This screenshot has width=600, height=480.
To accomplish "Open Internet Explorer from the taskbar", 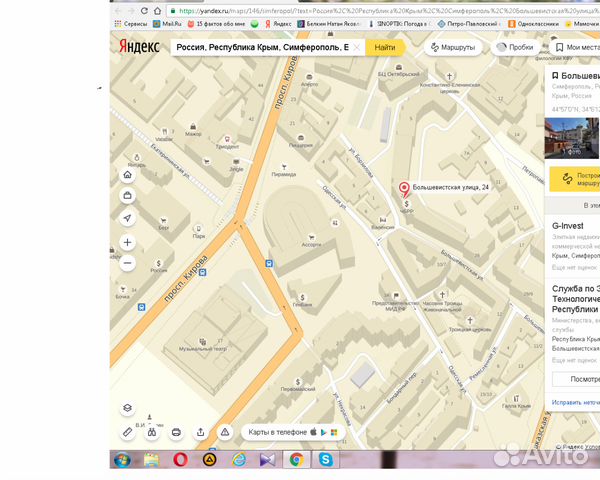I will (x=239, y=459).
